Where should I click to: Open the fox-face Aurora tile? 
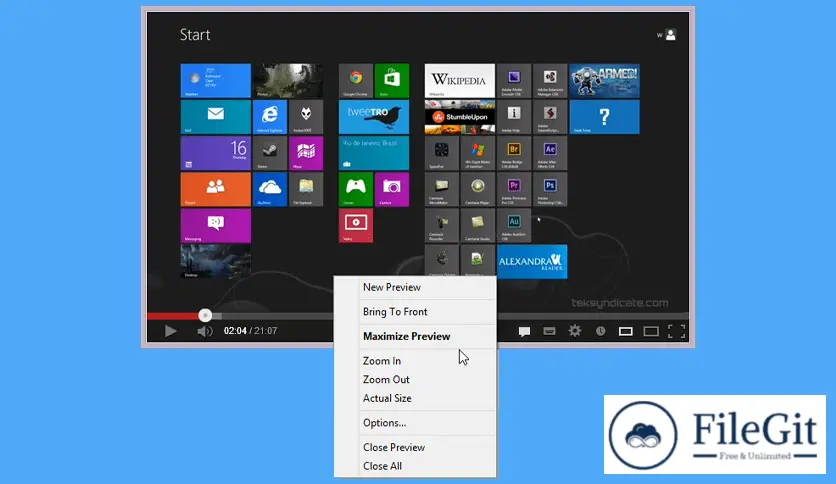[x=306, y=117]
